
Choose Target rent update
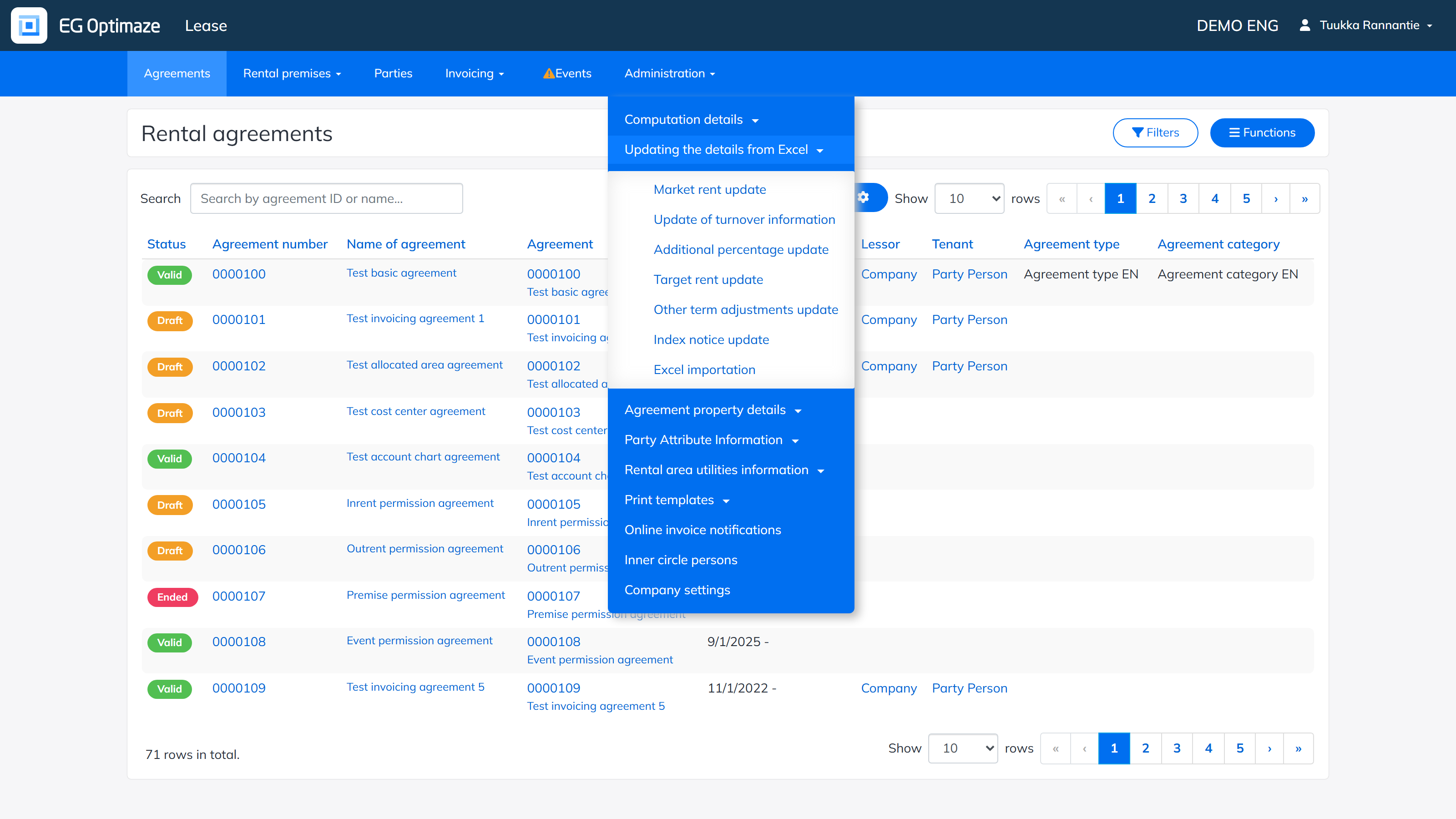pos(708,280)
